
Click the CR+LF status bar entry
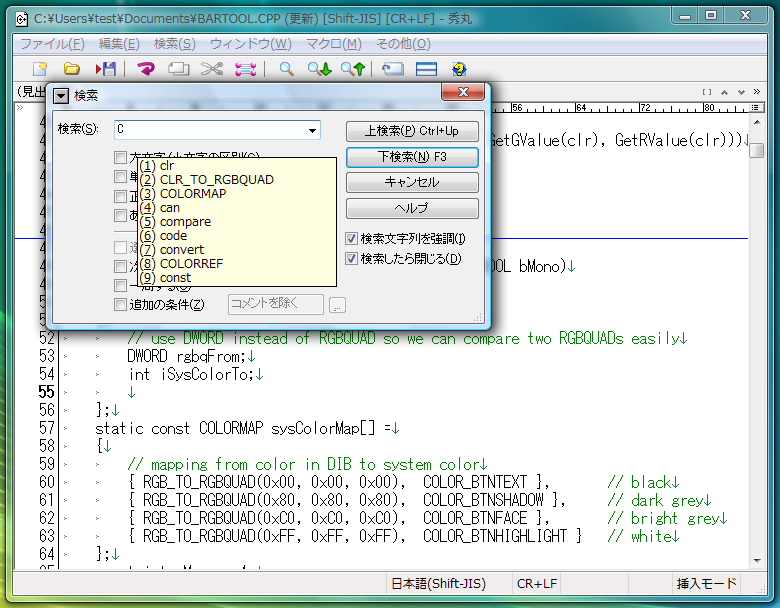point(537,584)
